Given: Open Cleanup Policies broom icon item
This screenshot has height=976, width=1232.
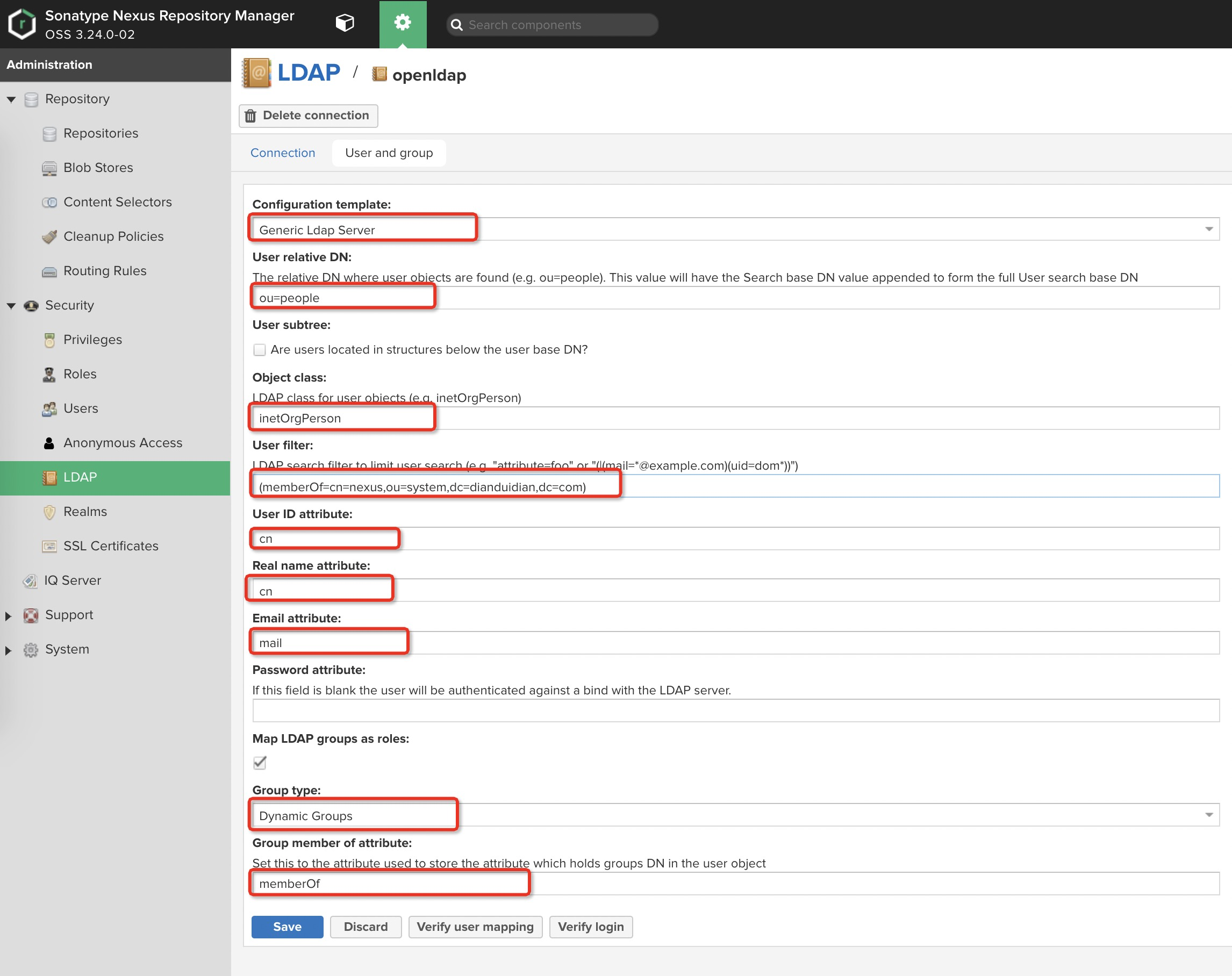Looking at the screenshot, I should [x=49, y=236].
